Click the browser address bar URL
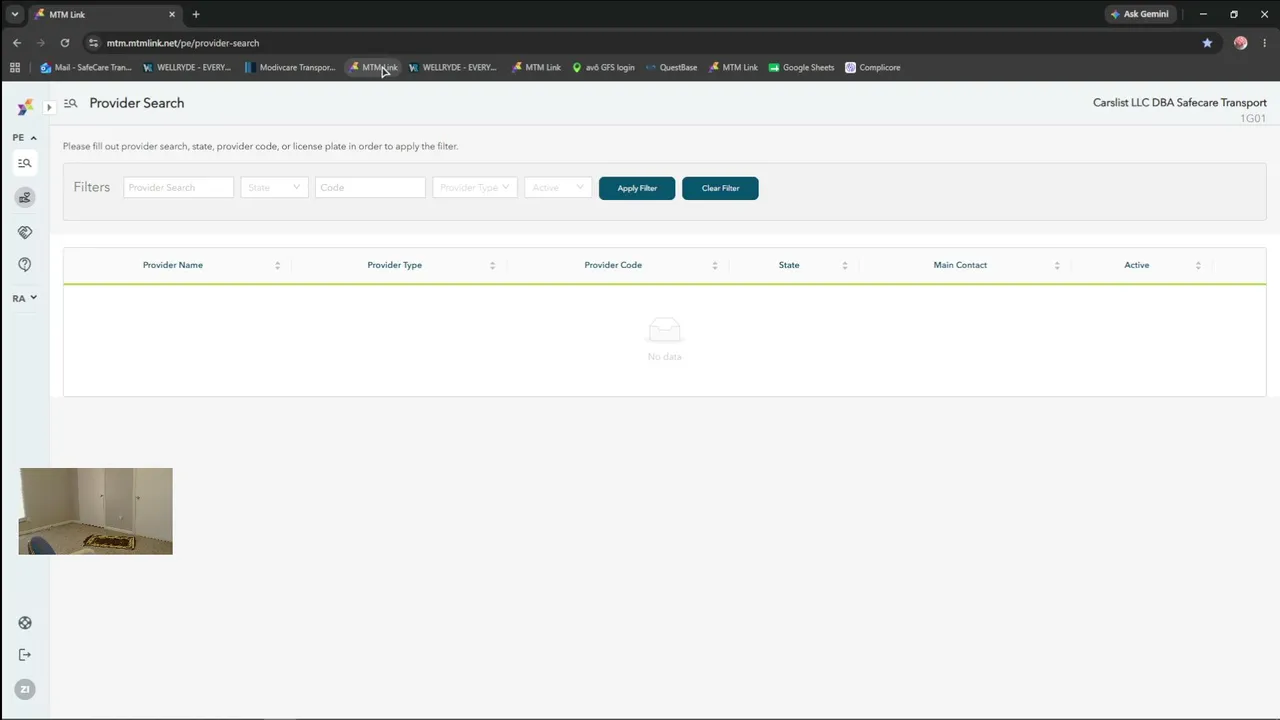1280x720 pixels. [183, 43]
